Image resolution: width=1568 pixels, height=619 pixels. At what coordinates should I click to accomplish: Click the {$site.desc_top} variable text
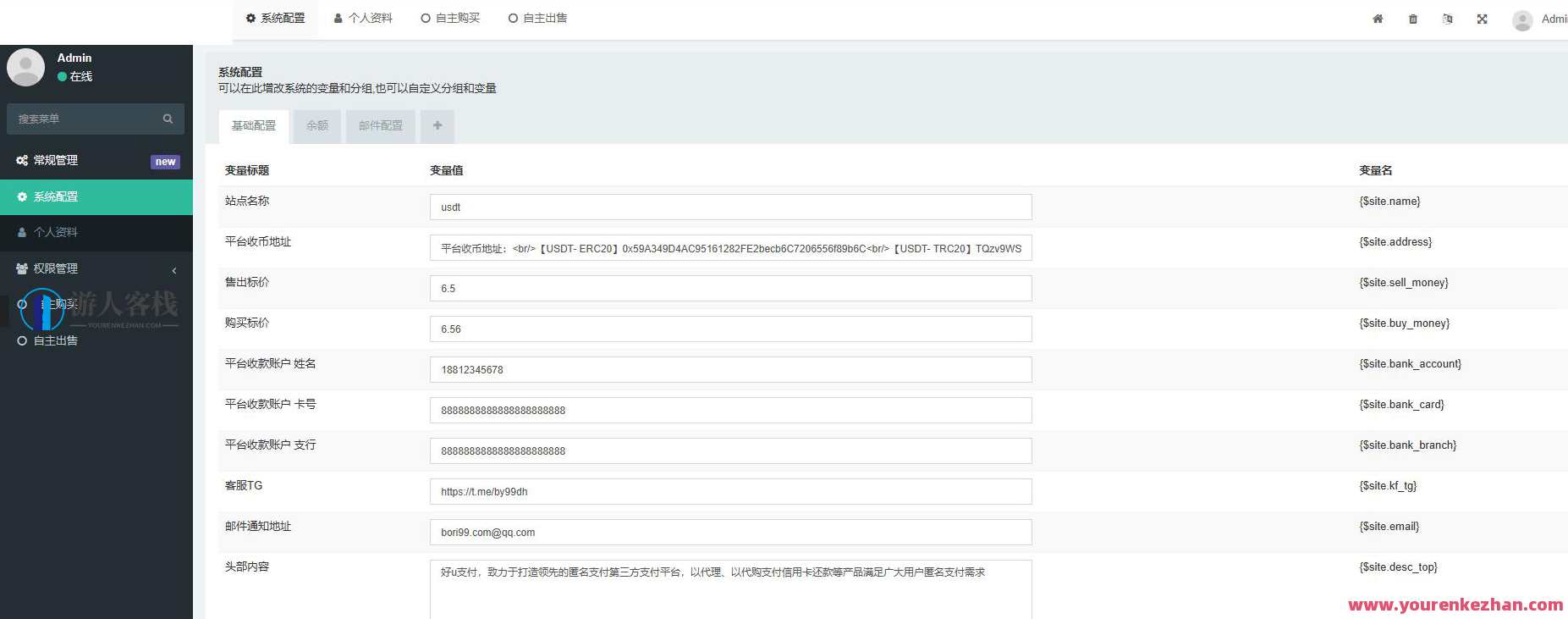tap(1399, 567)
